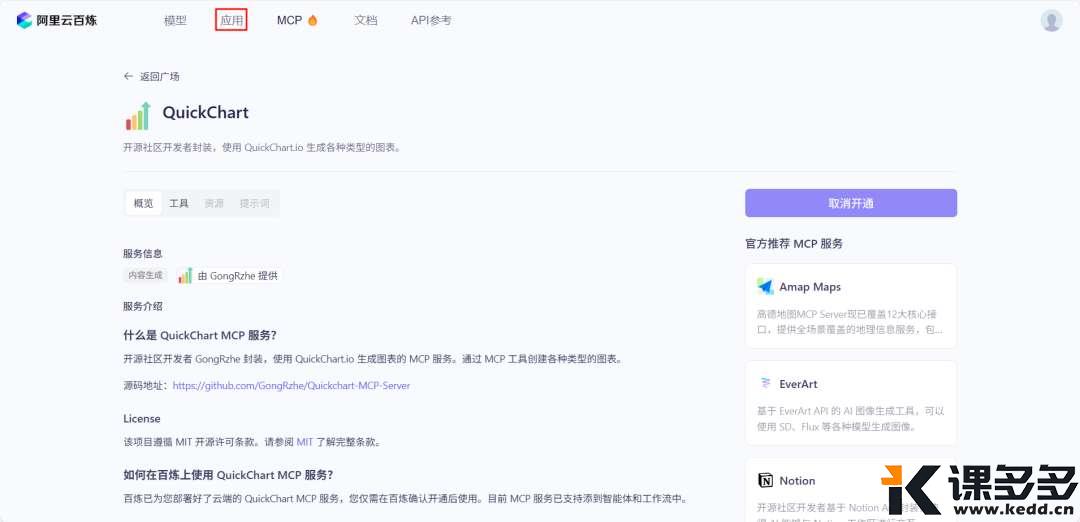
Task: Click the License heading
Action: pos(142,419)
